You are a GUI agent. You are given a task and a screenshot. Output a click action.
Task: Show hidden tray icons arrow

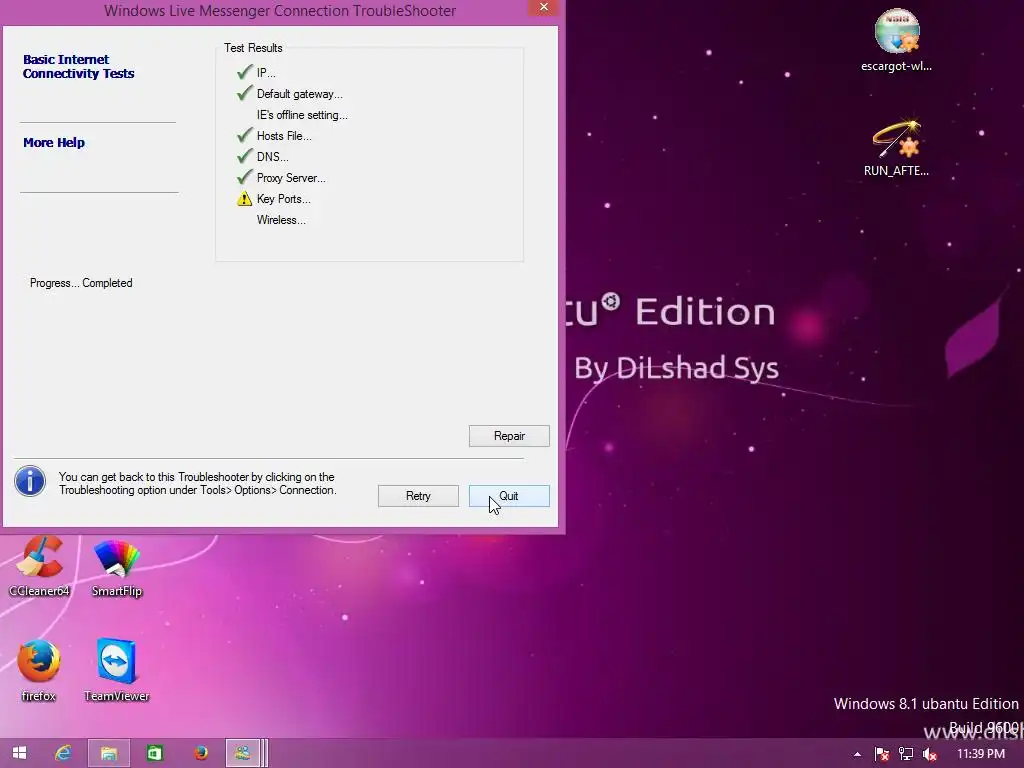click(x=857, y=754)
